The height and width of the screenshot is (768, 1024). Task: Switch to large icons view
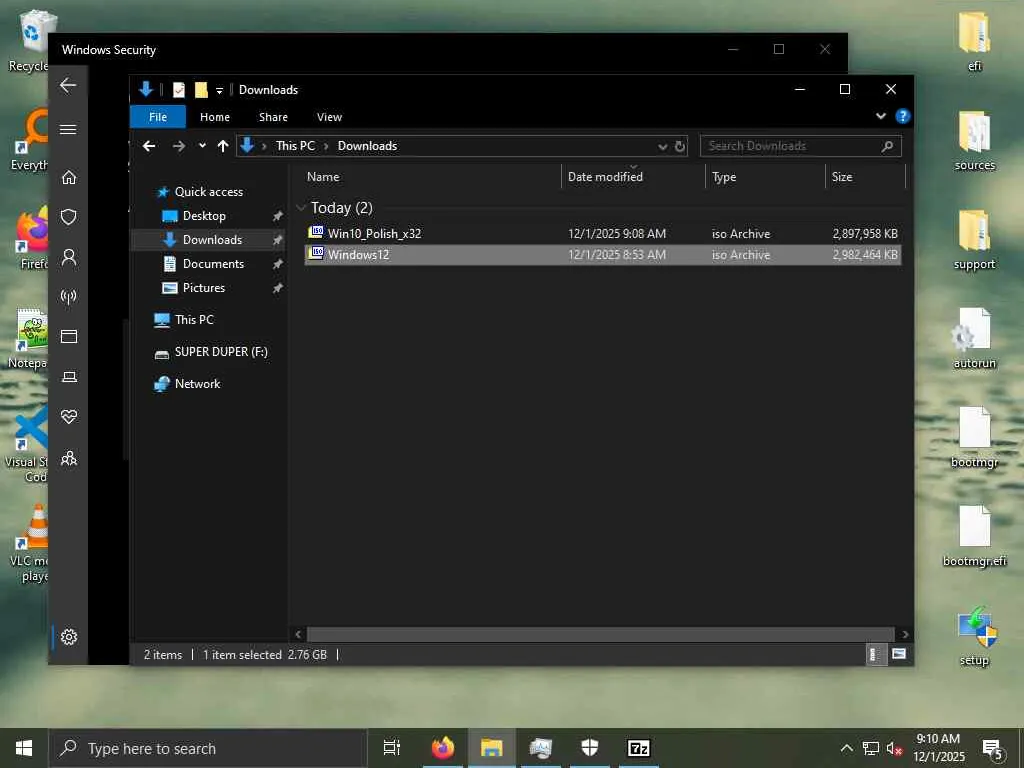tap(899, 654)
